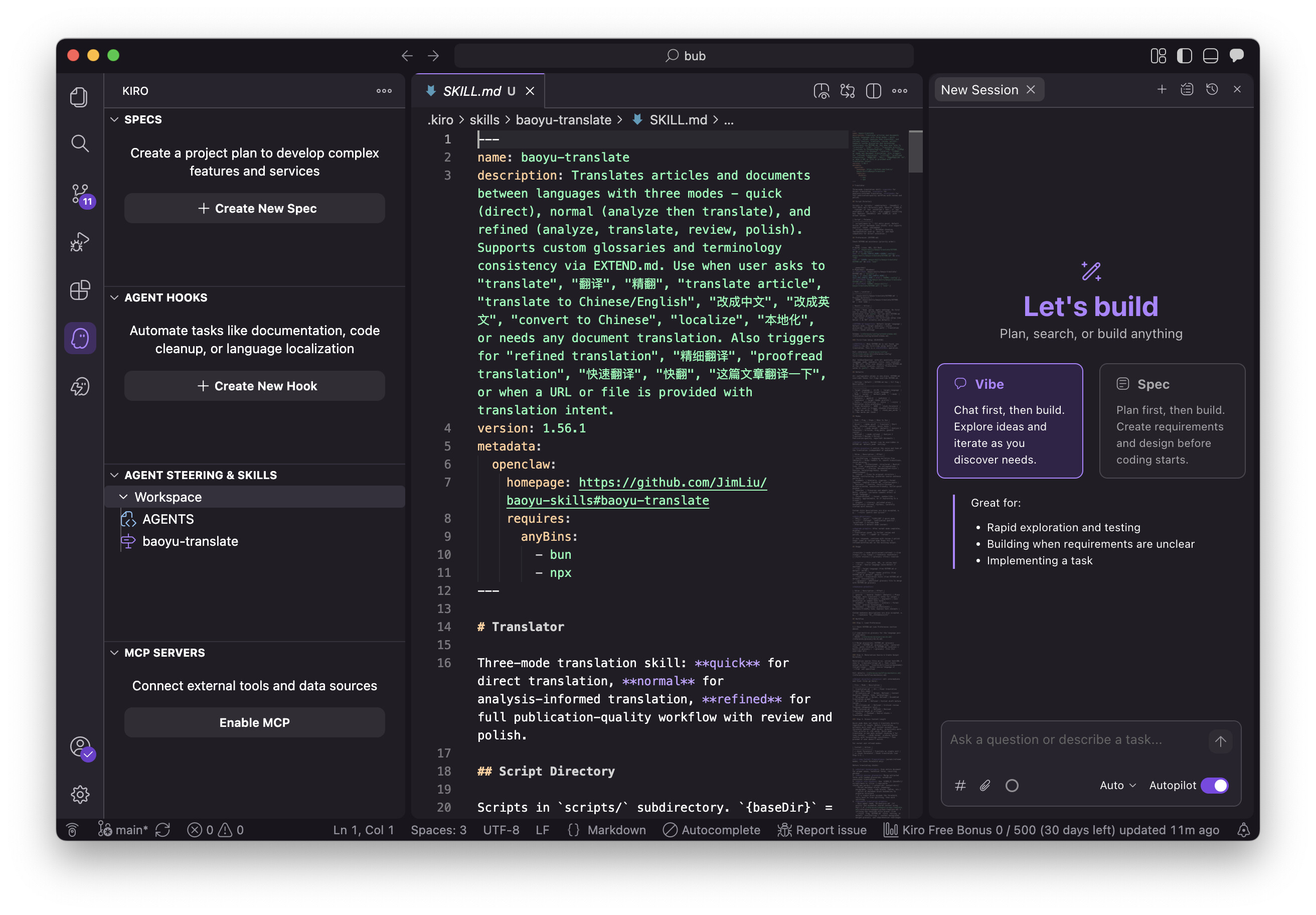
Task: Click skills in the breadcrumb path
Action: pyautogui.click(x=484, y=120)
